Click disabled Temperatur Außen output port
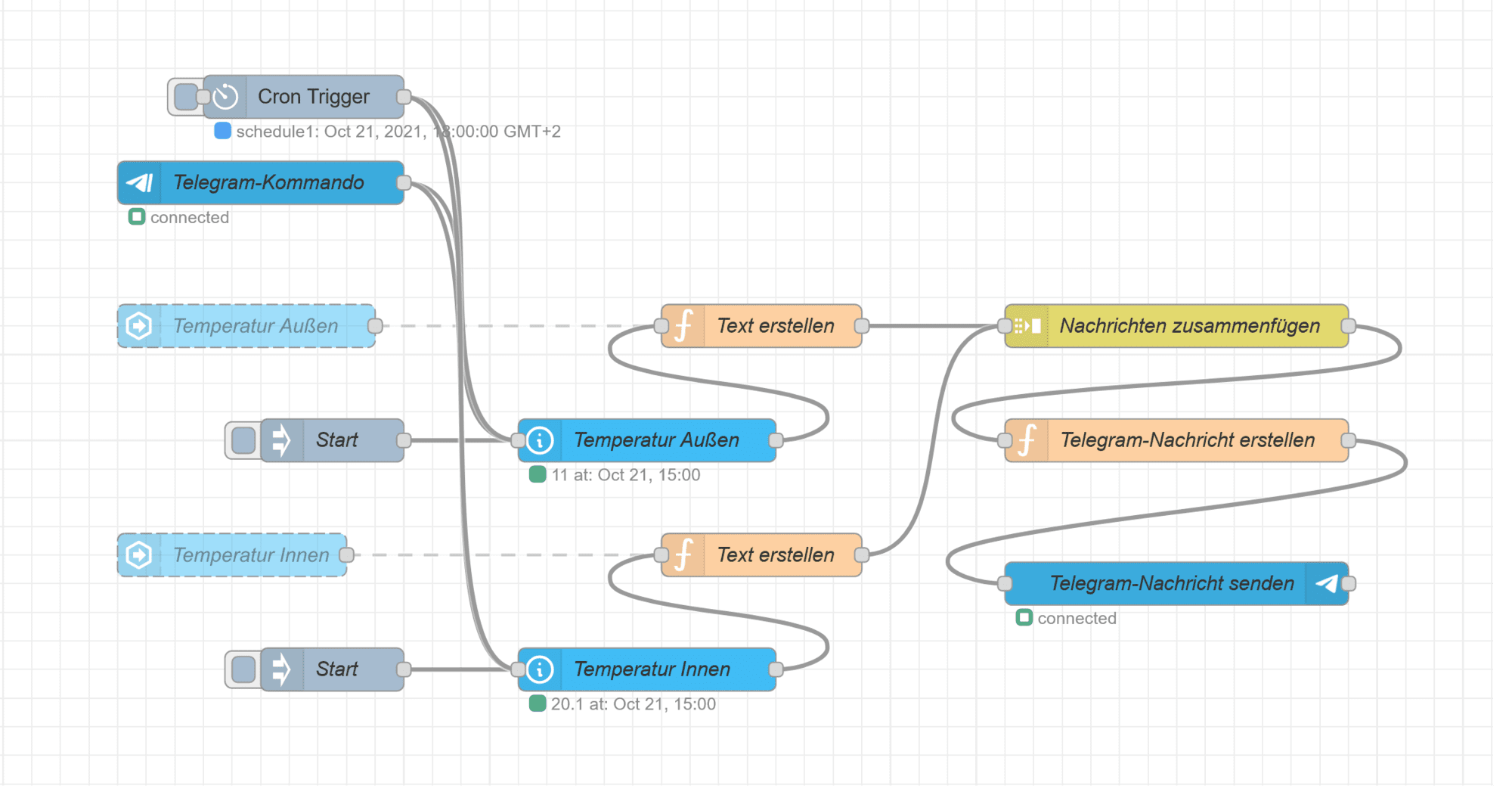 [x=375, y=326]
